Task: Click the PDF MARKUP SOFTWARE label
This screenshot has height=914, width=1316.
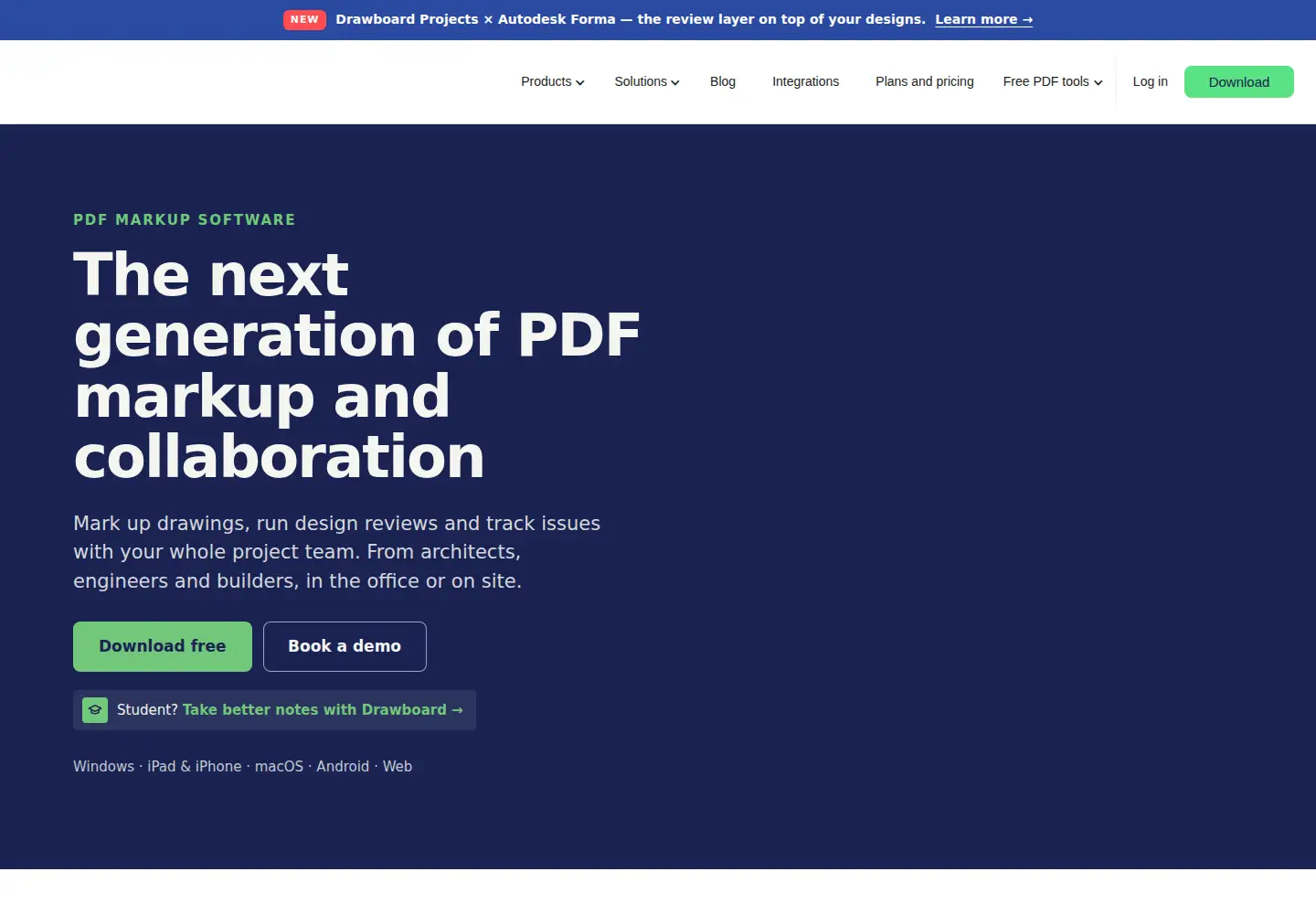Action: (185, 219)
